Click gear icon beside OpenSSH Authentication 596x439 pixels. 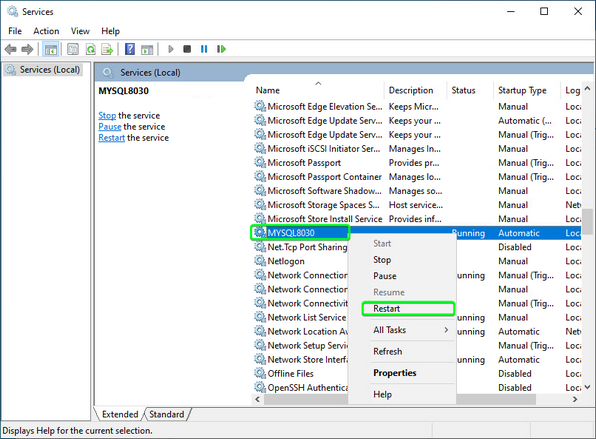[260, 388]
